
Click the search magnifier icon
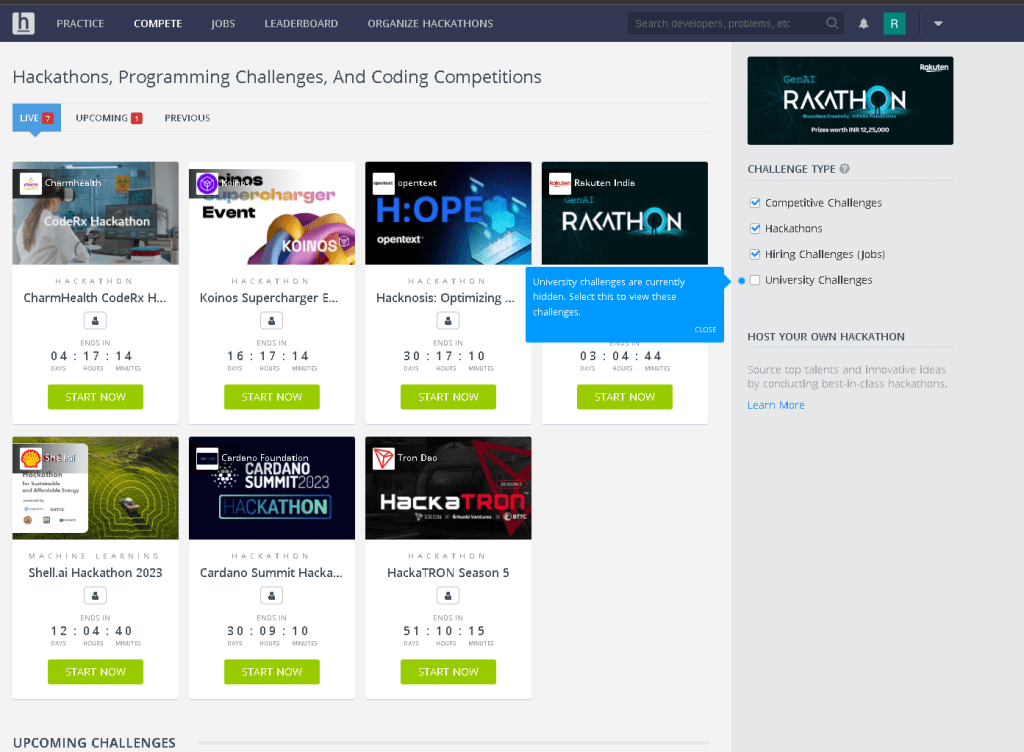click(x=831, y=24)
